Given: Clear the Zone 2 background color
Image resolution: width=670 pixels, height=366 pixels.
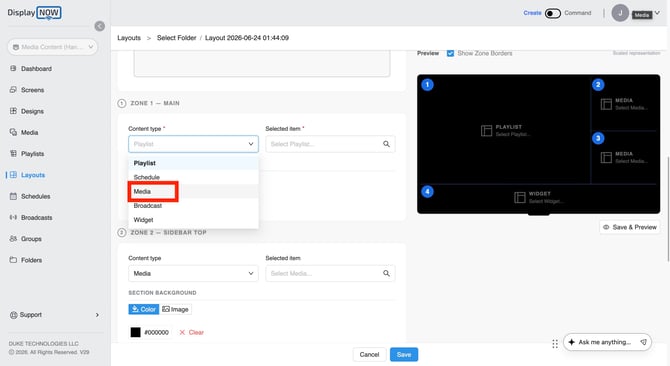Looking at the screenshot, I should click(x=191, y=332).
